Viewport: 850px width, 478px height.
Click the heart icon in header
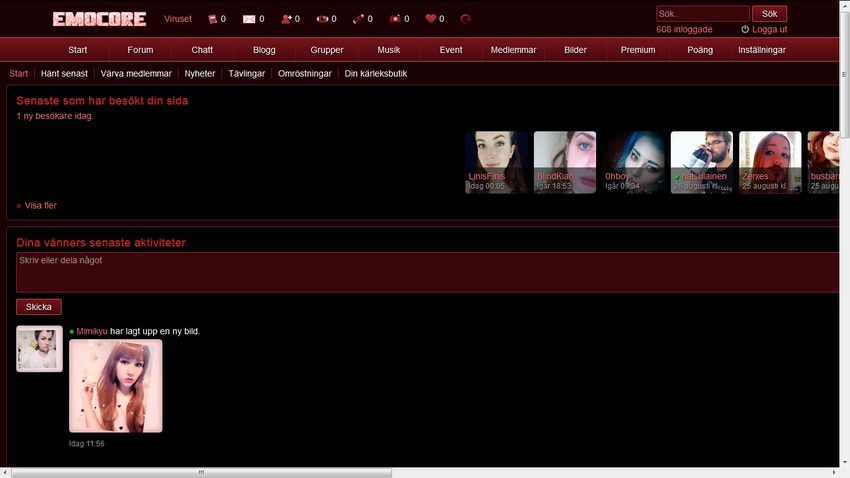tap(431, 19)
